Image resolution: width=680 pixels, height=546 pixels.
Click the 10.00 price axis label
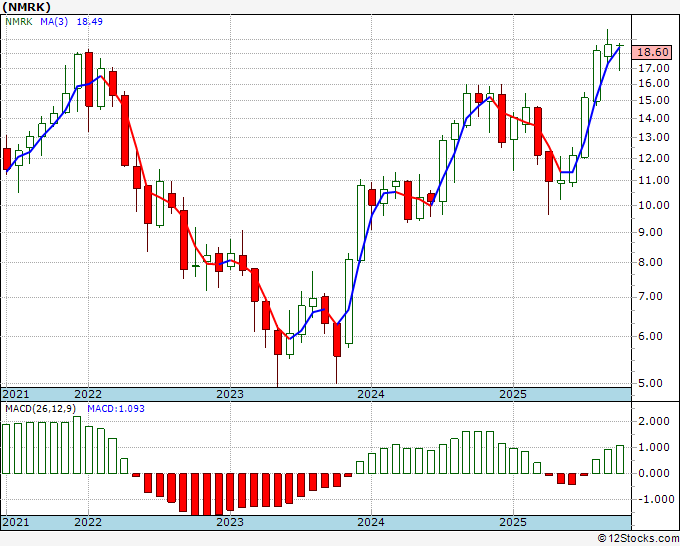click(654, 205)
